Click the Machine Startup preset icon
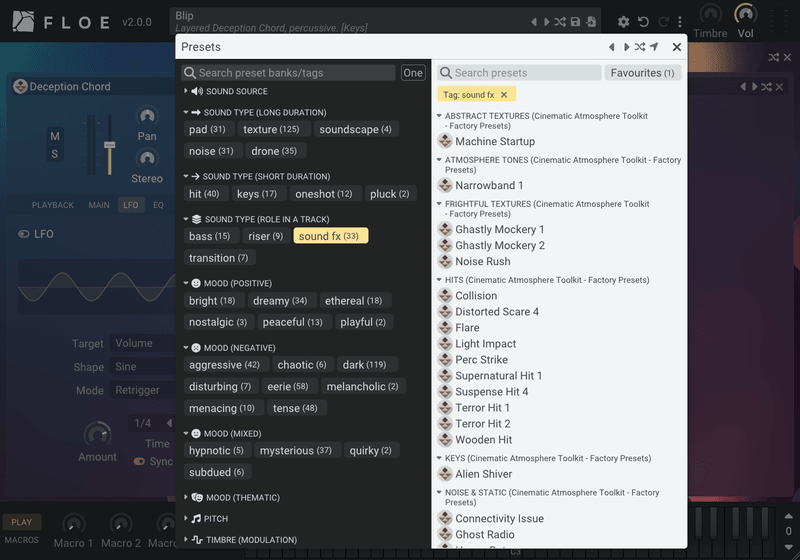This screenshot has width=800, height=560. pos(445,141)
